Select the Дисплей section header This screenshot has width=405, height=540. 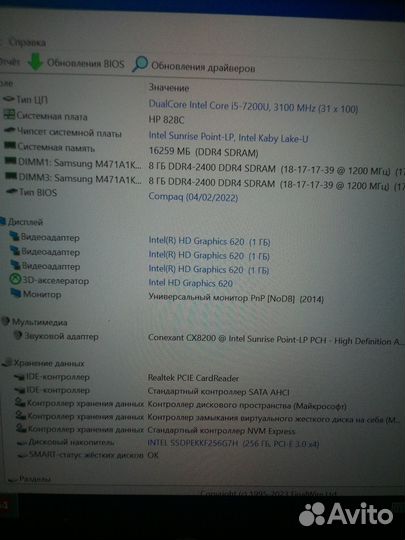click(x=25, y=222)
